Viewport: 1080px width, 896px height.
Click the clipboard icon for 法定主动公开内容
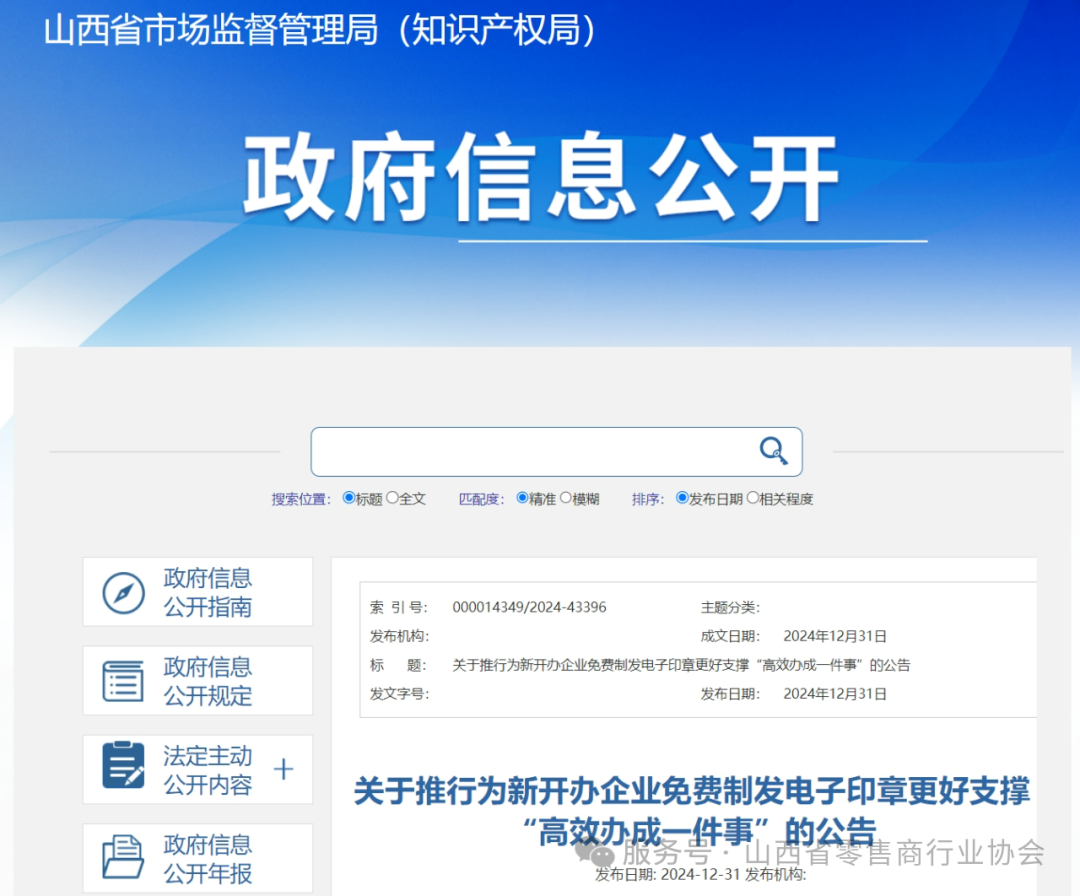click(124, 766)
